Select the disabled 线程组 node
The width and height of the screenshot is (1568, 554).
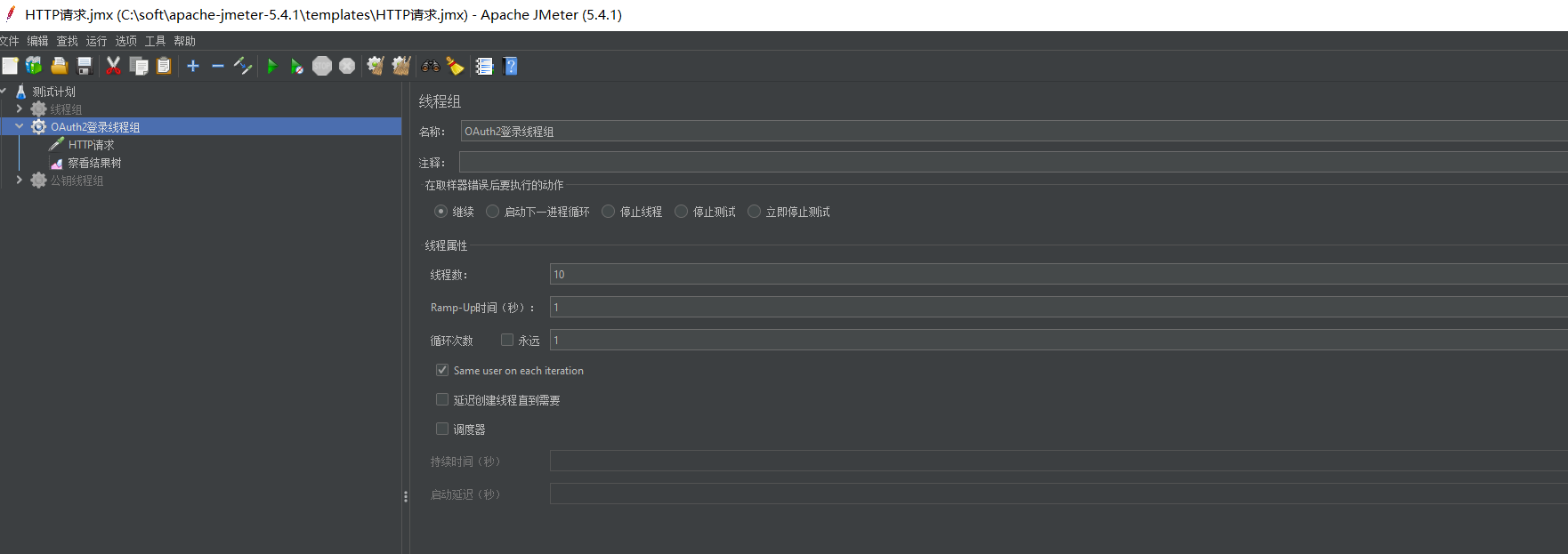pos(66,109)
